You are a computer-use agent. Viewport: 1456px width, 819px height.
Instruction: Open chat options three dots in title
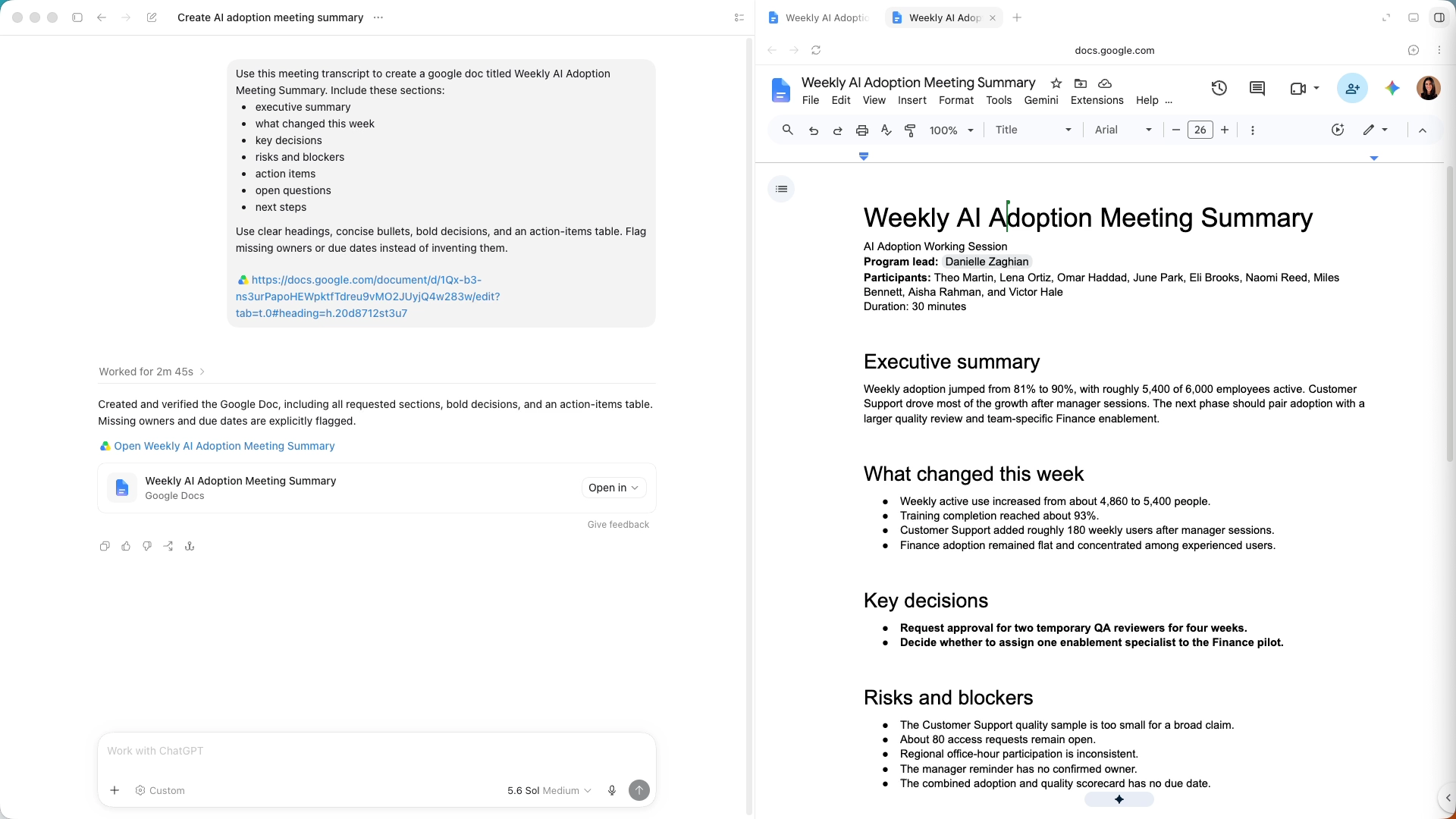tap(378, 17)
